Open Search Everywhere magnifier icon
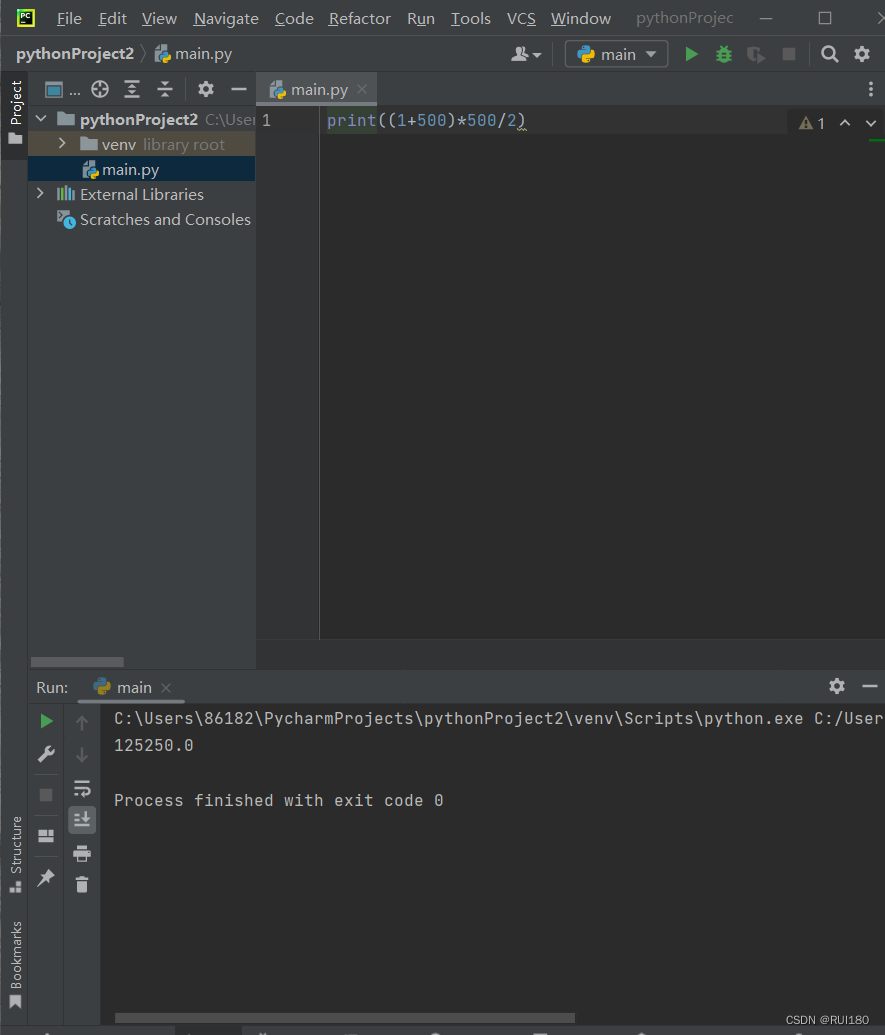This screenshot has height=1035, width=885. [x=830, y=54]
